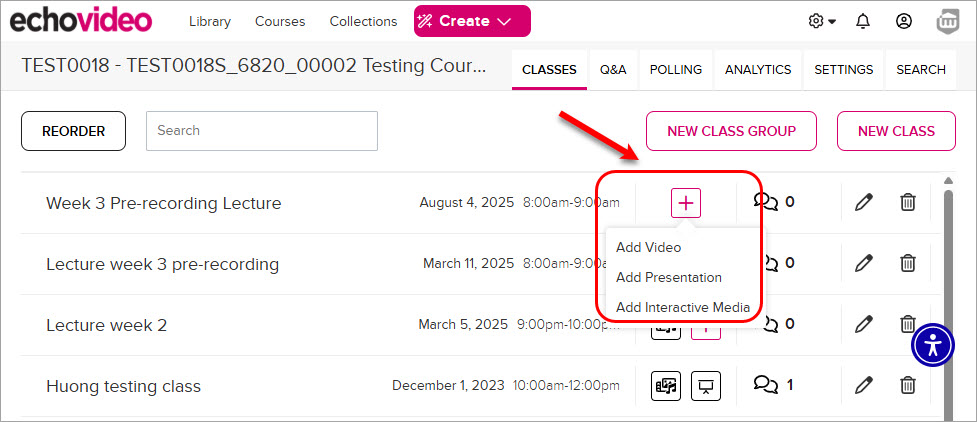977x422 pixels.
Task: Open notifications bell icon
Action: pos(863,21)
